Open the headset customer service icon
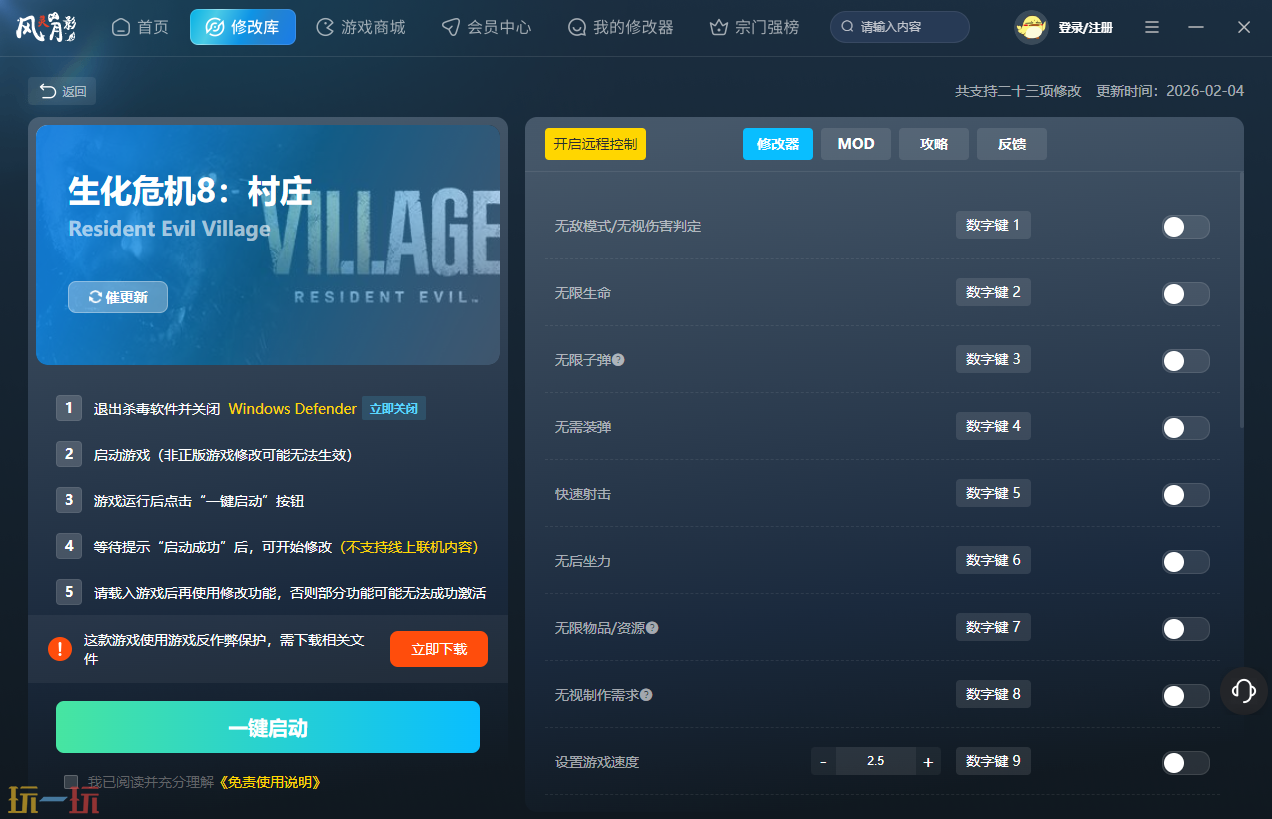This screenshot has height=819, width=1272. coord(1244,690)
